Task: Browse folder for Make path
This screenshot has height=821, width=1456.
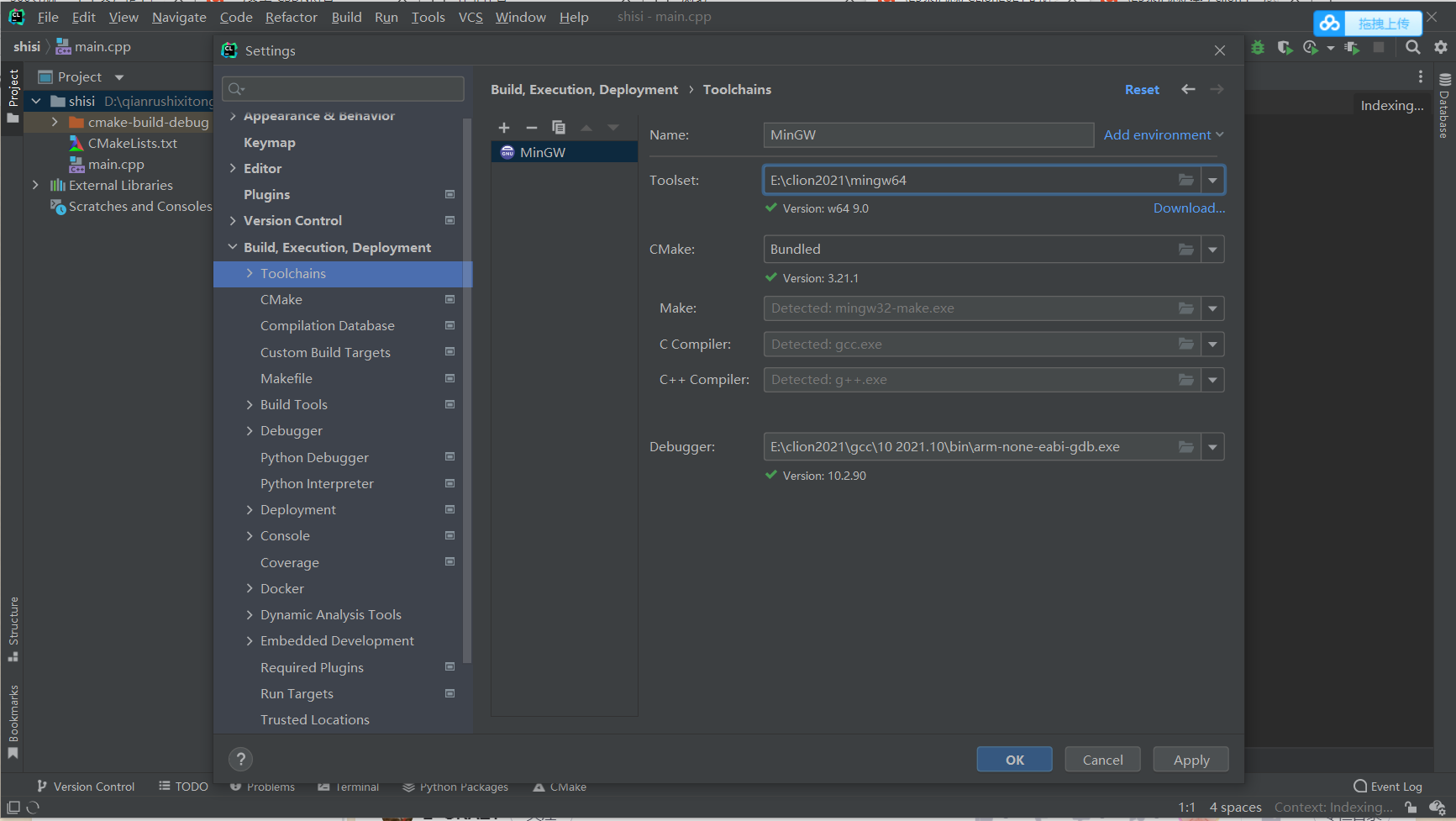Action: (1185, 308)
